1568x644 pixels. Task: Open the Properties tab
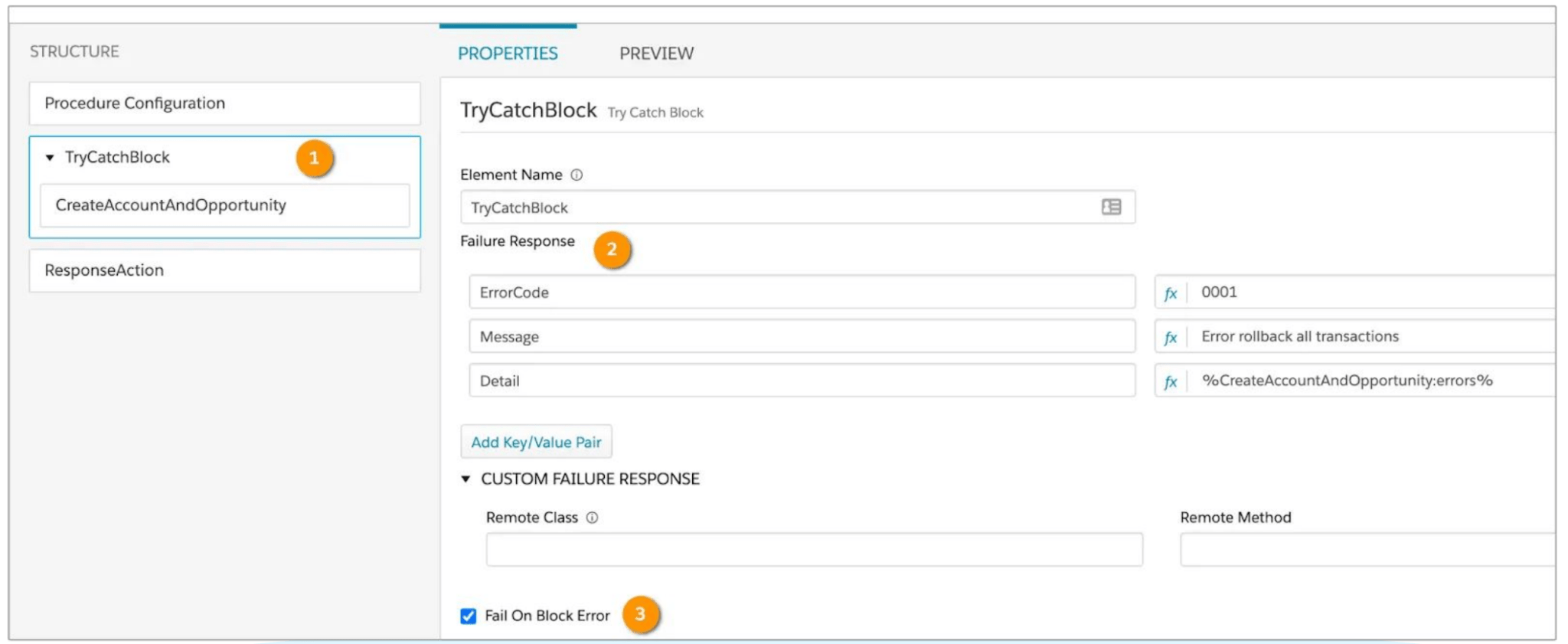pos(508,54)
